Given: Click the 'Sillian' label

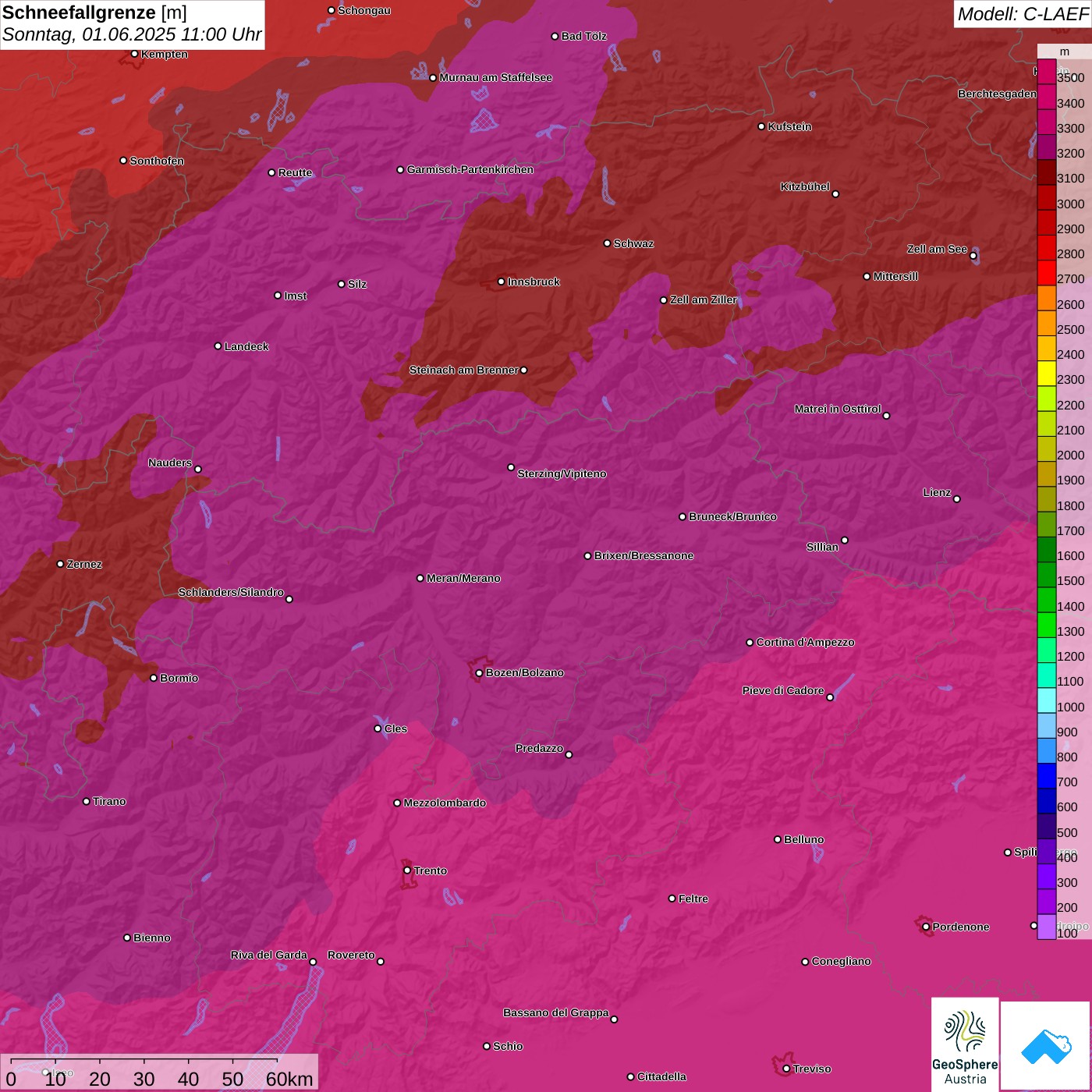Looking at the screenshot, I should pos(822,547).
